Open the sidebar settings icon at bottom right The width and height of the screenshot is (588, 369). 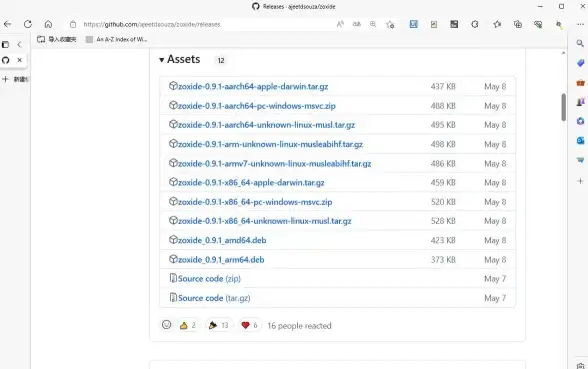point(580,366)
